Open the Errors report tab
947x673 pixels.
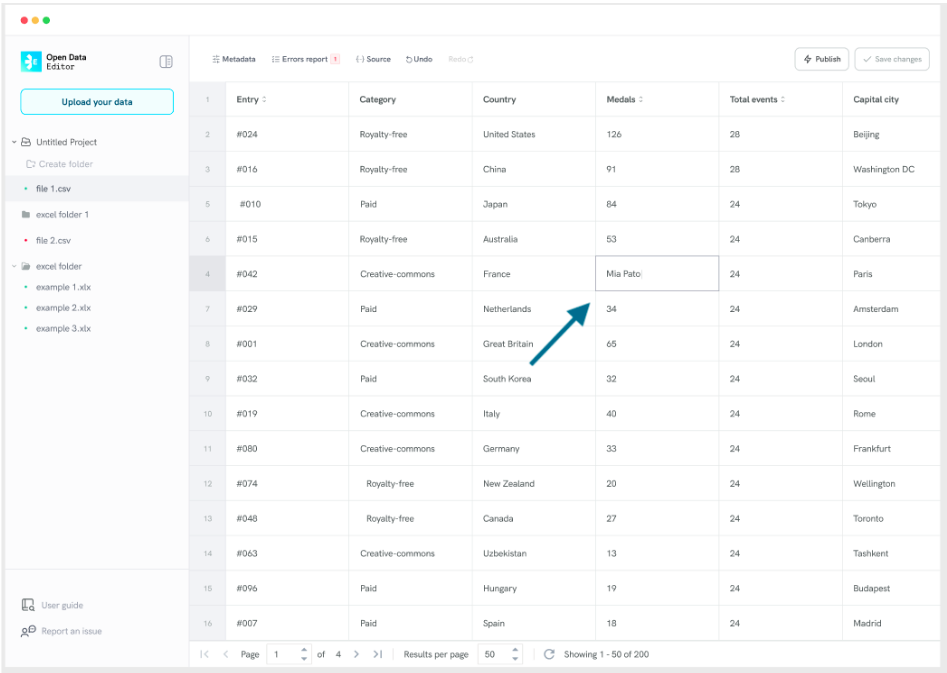pos(305,60)
